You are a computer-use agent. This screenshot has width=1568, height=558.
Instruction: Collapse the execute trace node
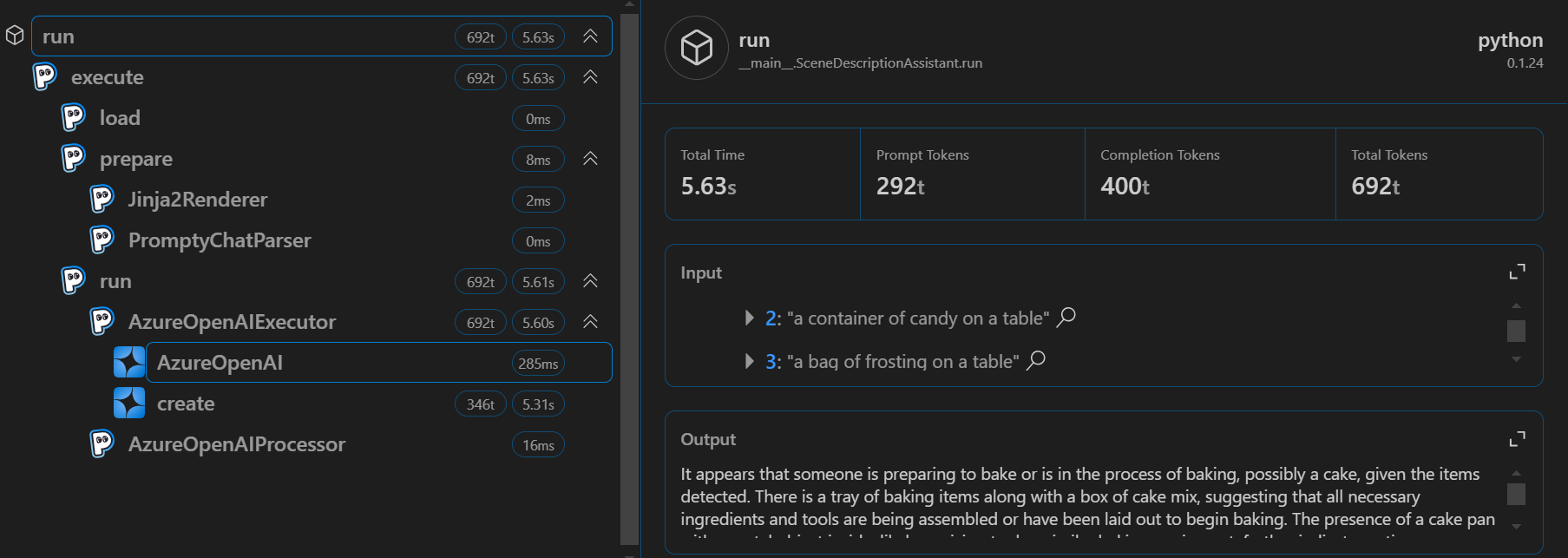(x=590, y=77)
